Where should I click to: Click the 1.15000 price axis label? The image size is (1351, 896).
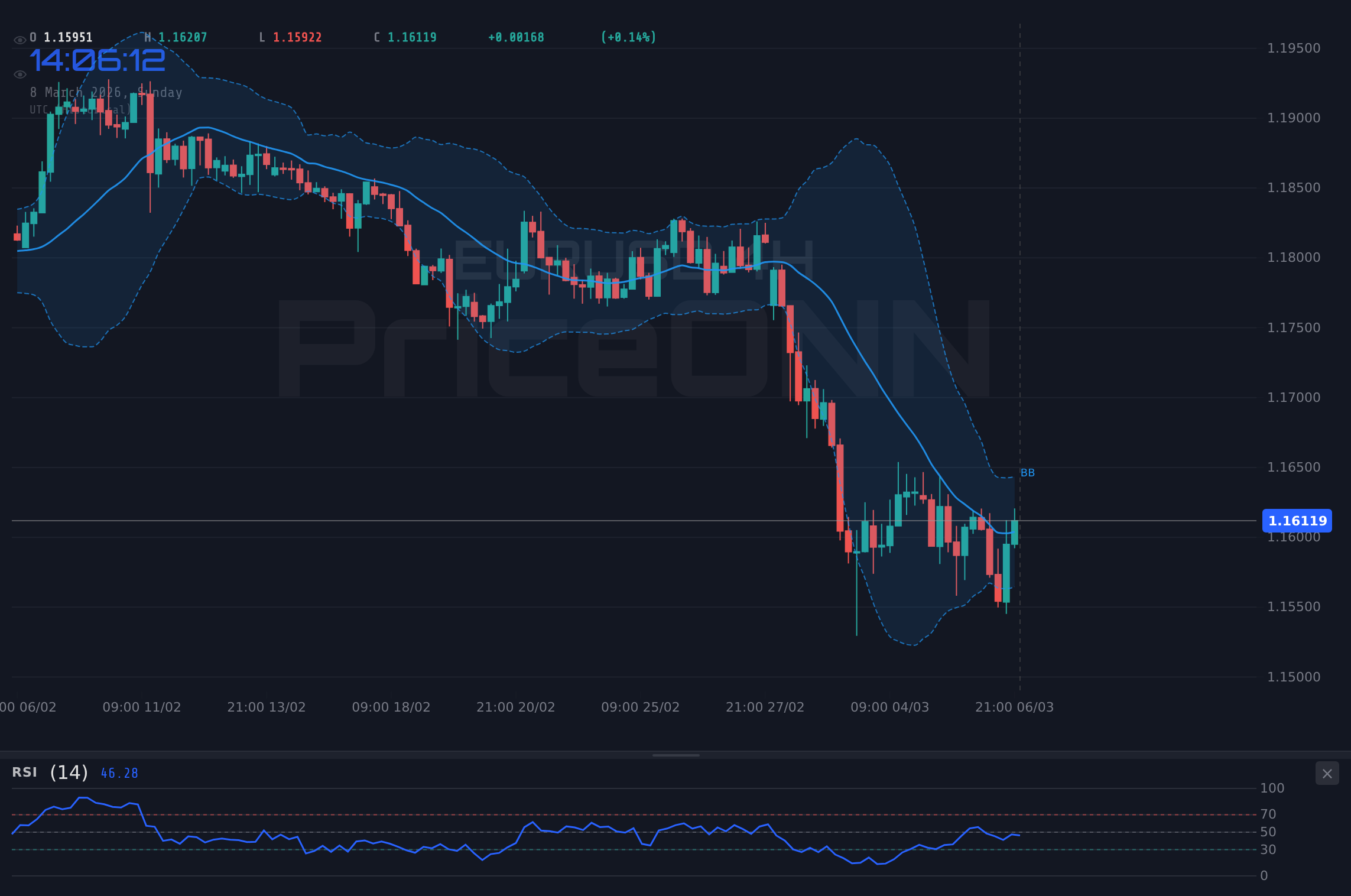[1294, 677]
